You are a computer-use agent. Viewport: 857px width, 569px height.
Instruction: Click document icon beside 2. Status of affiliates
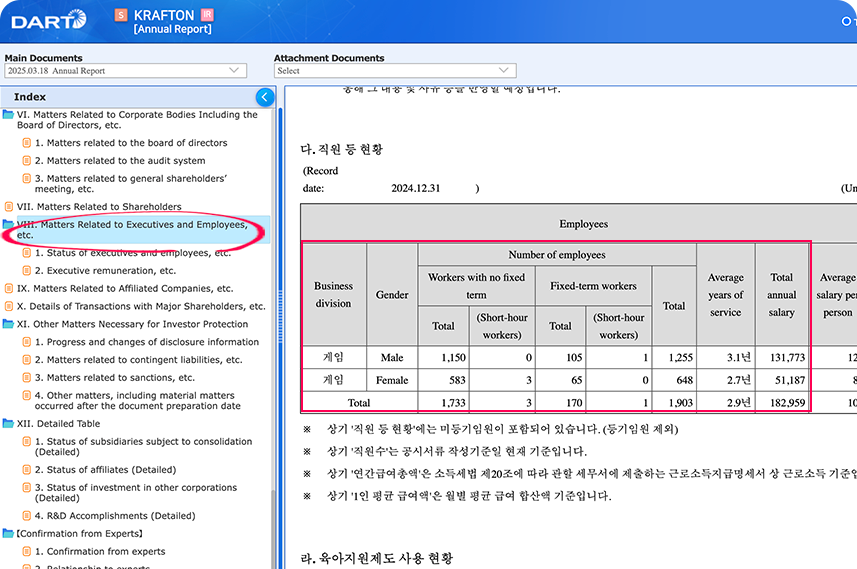pyautogui.click(x=26, y=470)
